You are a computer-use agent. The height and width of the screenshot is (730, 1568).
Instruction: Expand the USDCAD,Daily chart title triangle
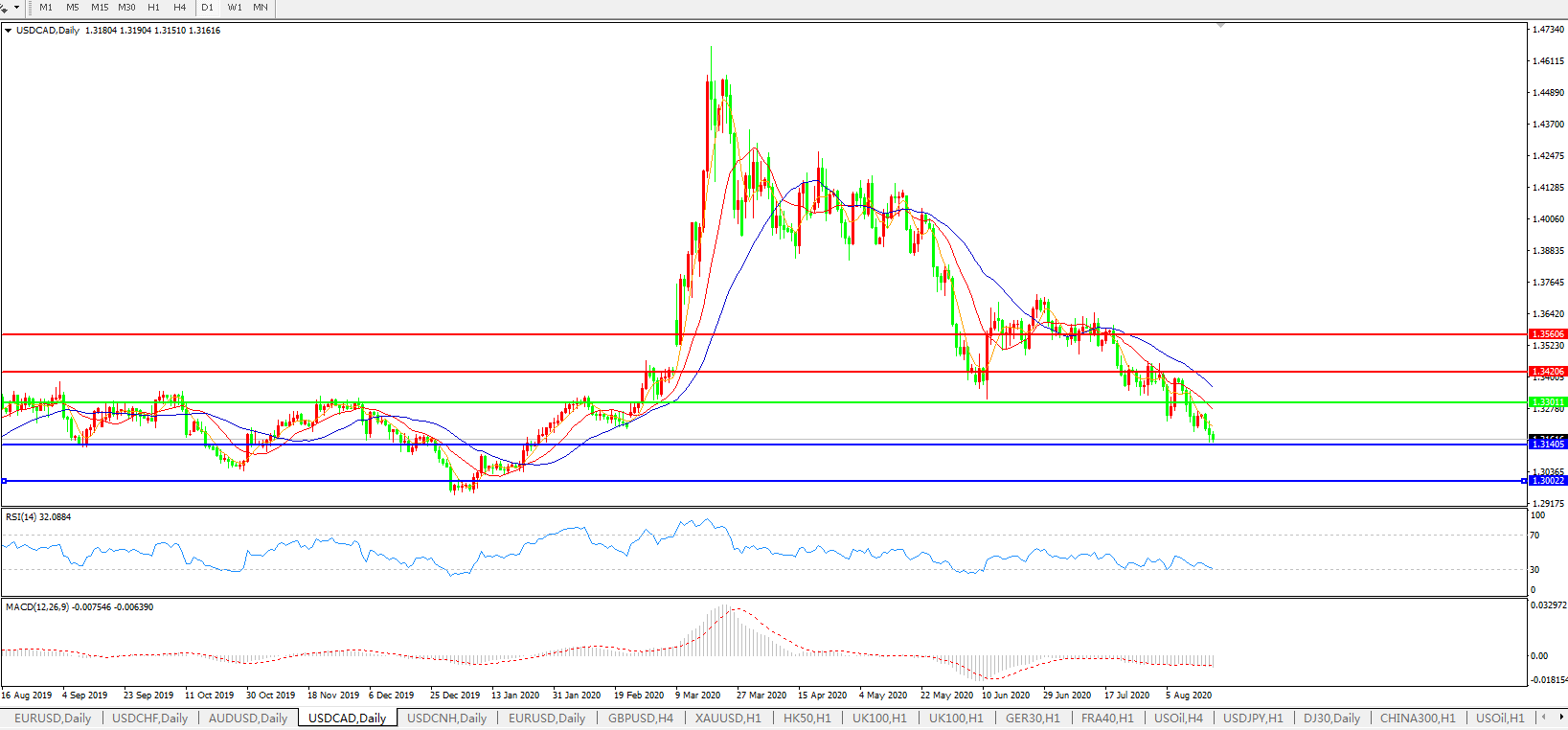[x=9, y=31]
